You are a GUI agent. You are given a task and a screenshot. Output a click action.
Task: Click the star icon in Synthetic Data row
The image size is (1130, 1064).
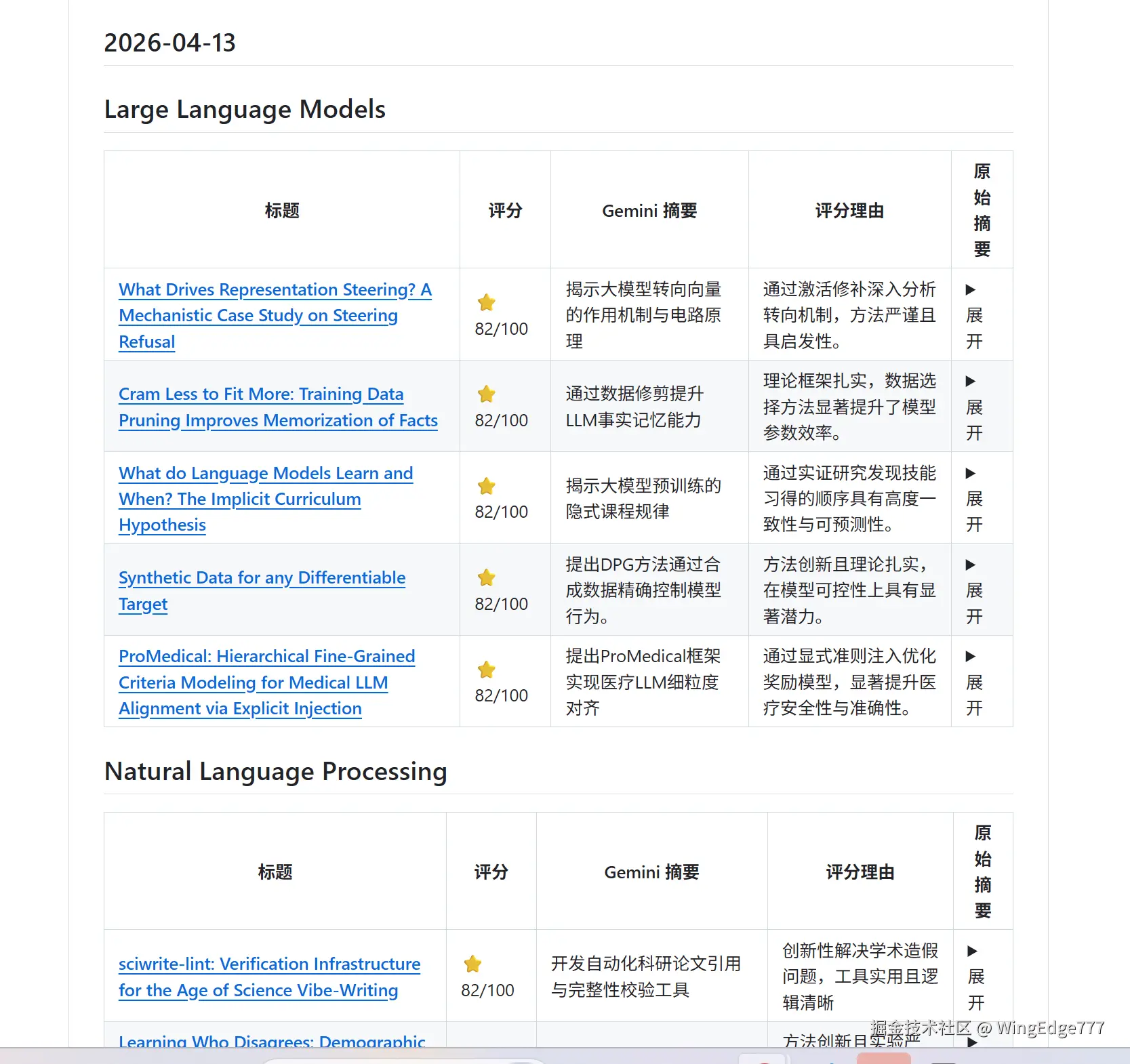click(x=487, y=577)
